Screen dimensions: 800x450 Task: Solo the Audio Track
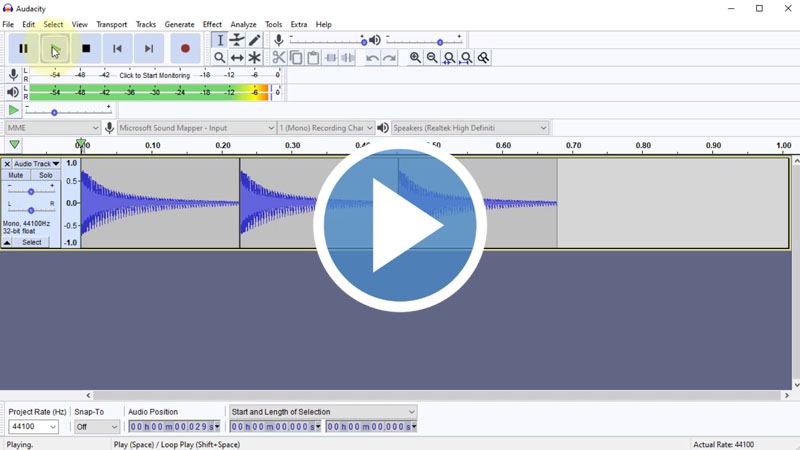coord(46,175)
